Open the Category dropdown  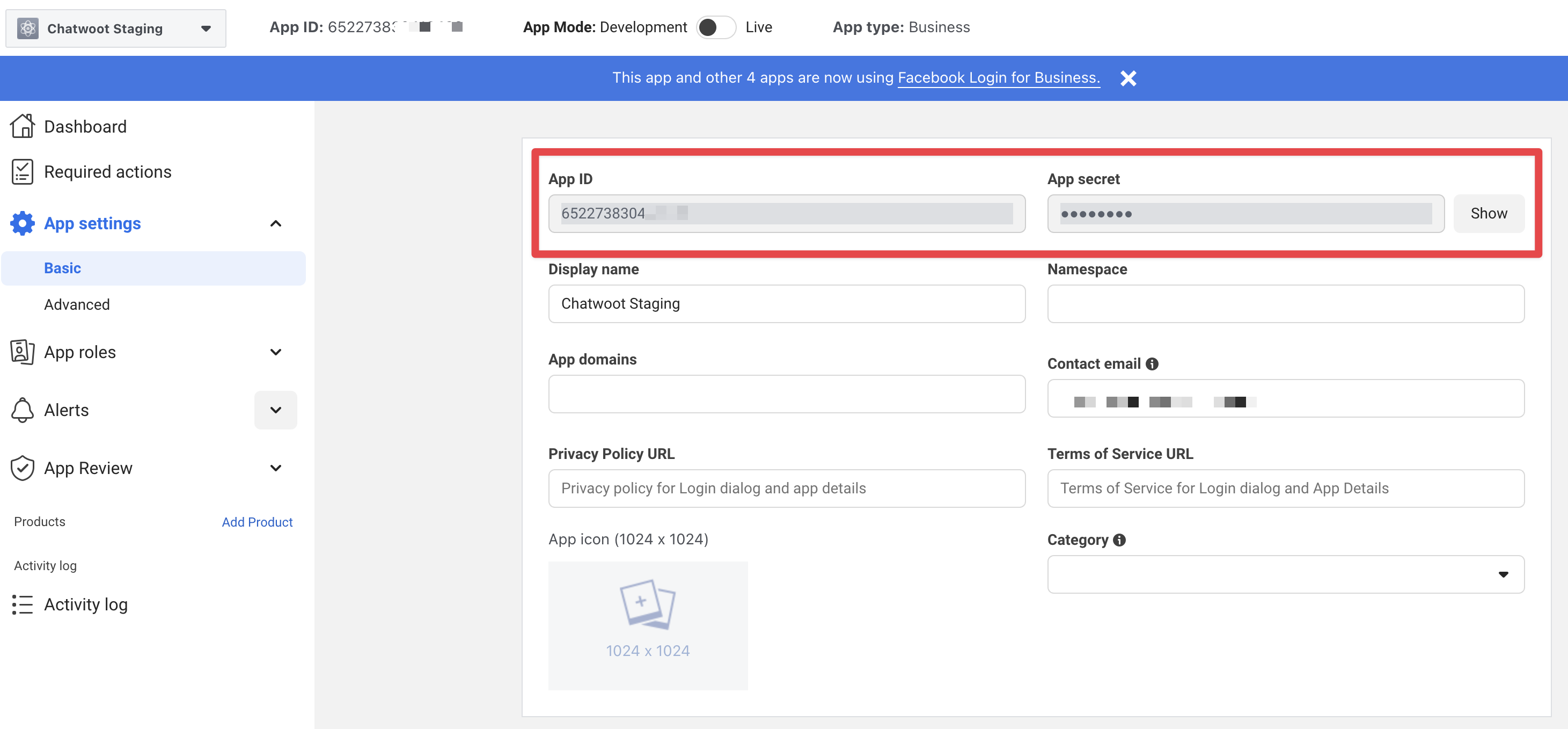point(1286,574)
